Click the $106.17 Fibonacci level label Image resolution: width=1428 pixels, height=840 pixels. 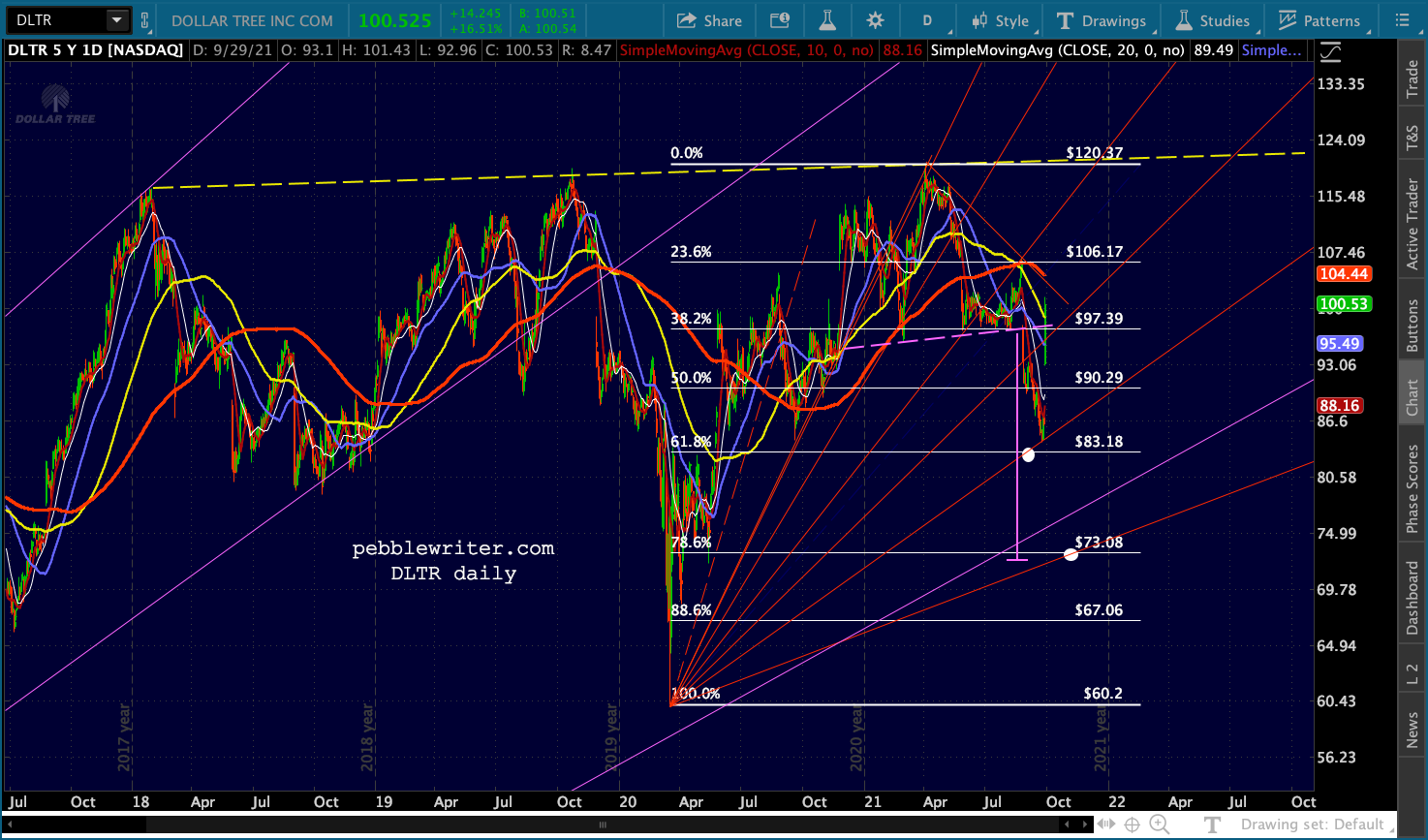(x=1095, y=252)
